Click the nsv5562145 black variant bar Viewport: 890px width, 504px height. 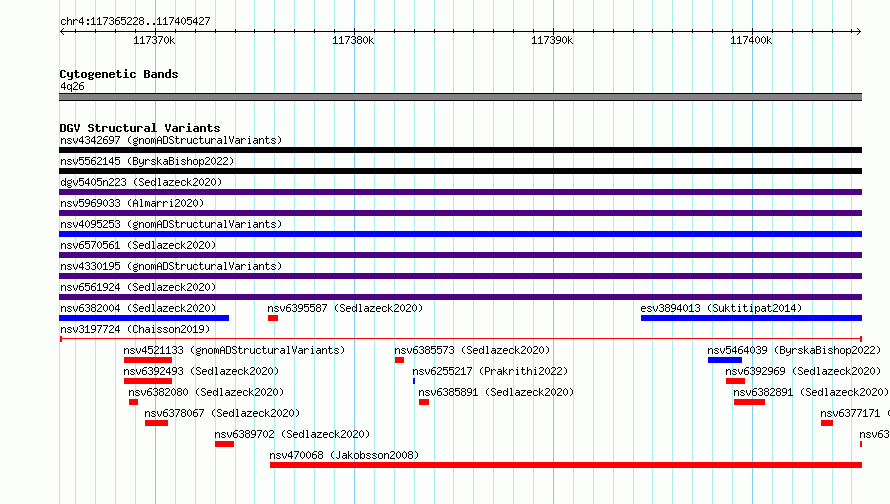click(460, 171)
